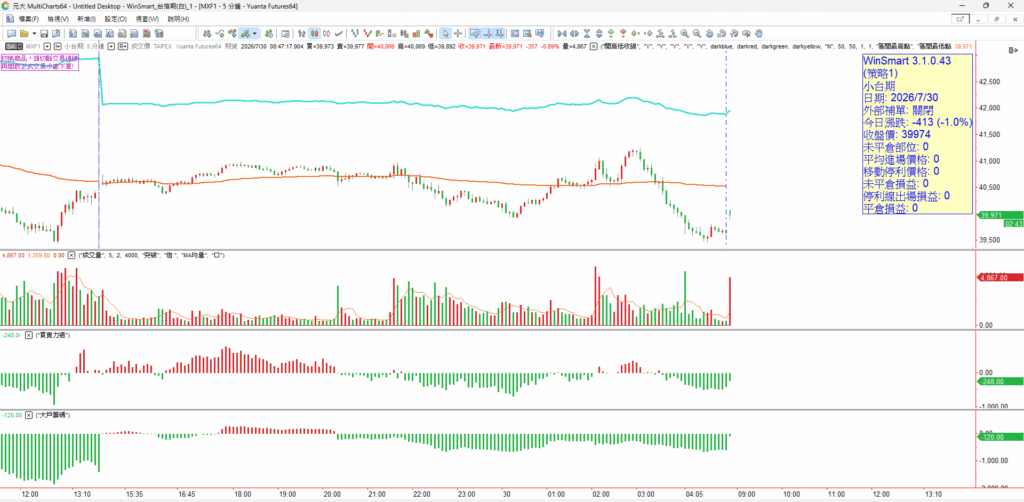Select the pointer arrow tool

(444, 33)
